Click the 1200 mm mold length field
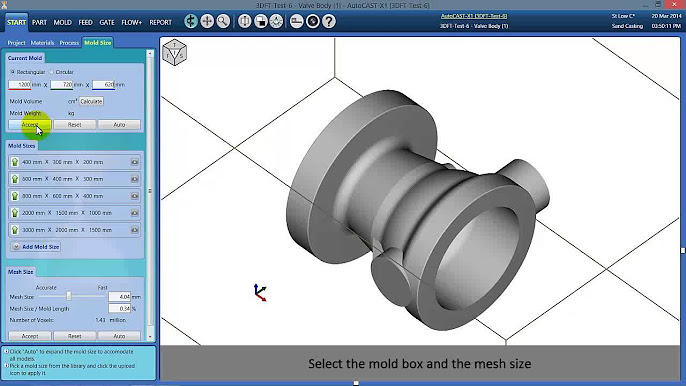The width and height of the screenshot is (686, 386). coord(20,84)
